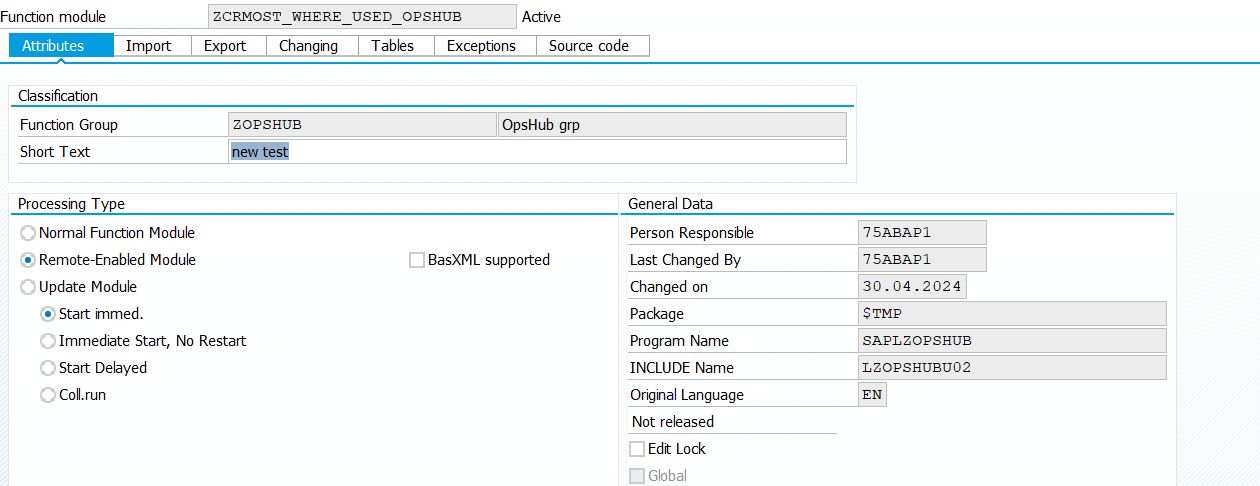1260x486 pixels.
Task: View the Exceptions tab
Action: coord(481,46)
